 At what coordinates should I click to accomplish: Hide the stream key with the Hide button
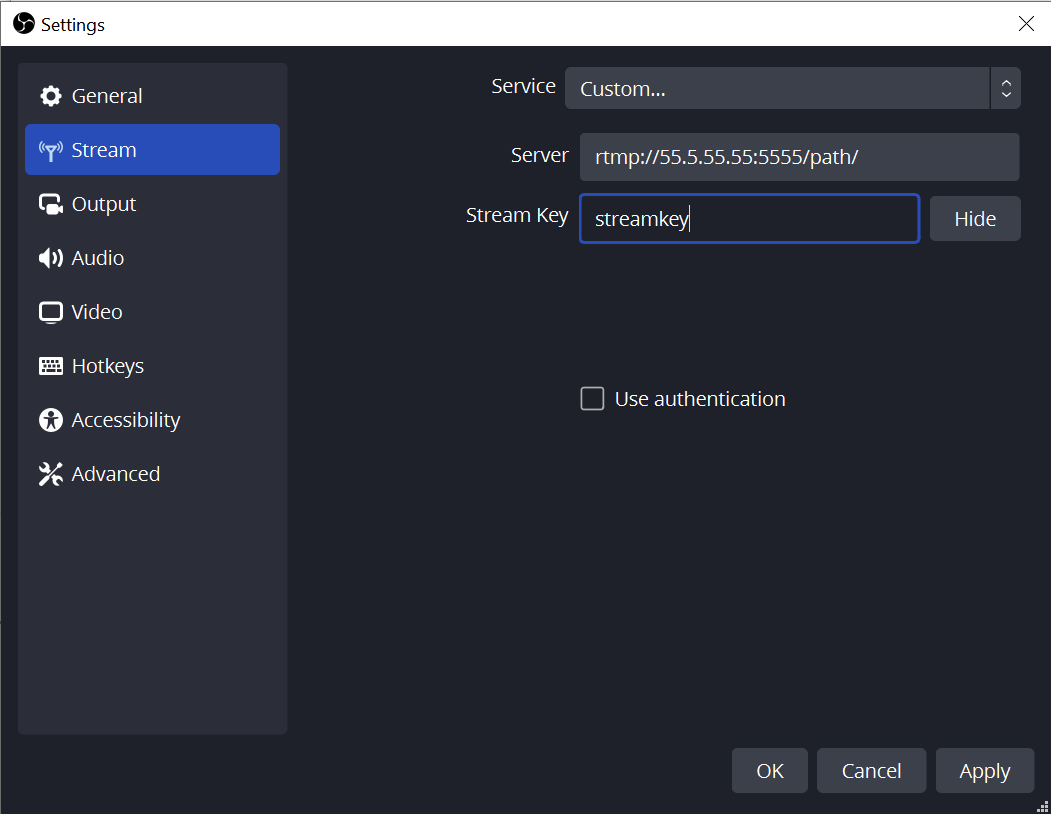coord(975,218)
